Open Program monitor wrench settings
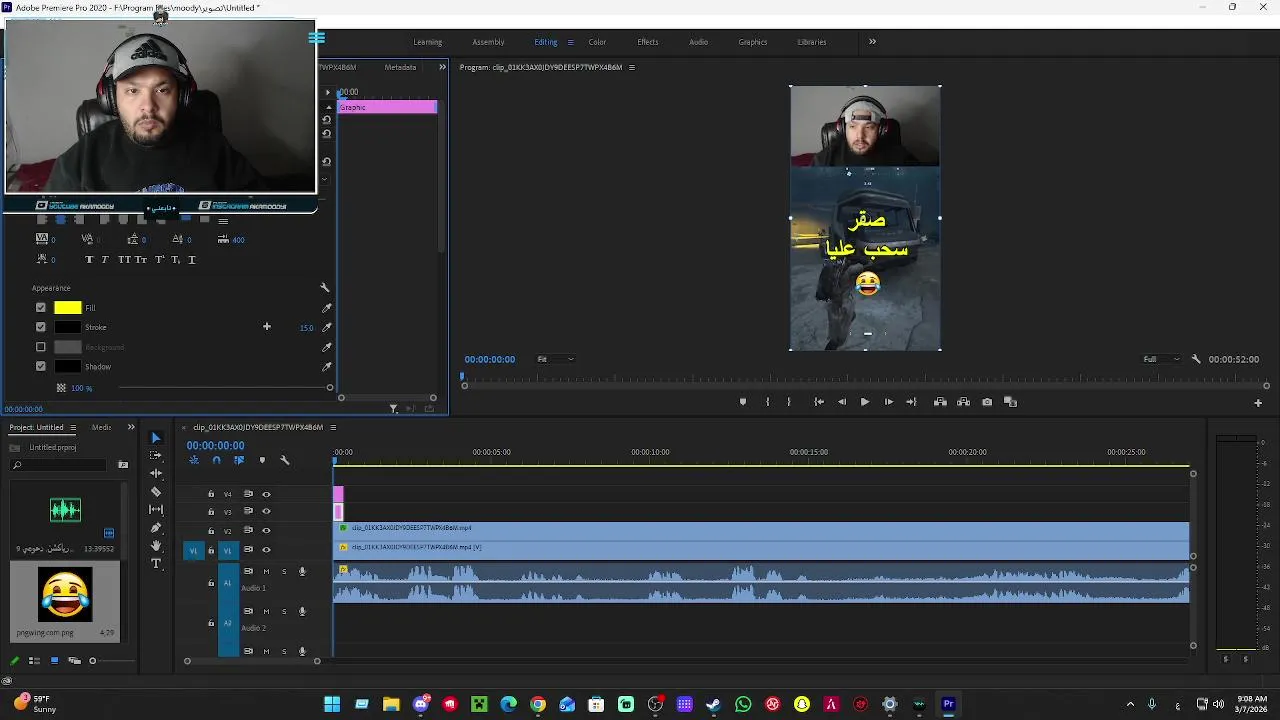1280x720 pixels. click(1195, 359)
